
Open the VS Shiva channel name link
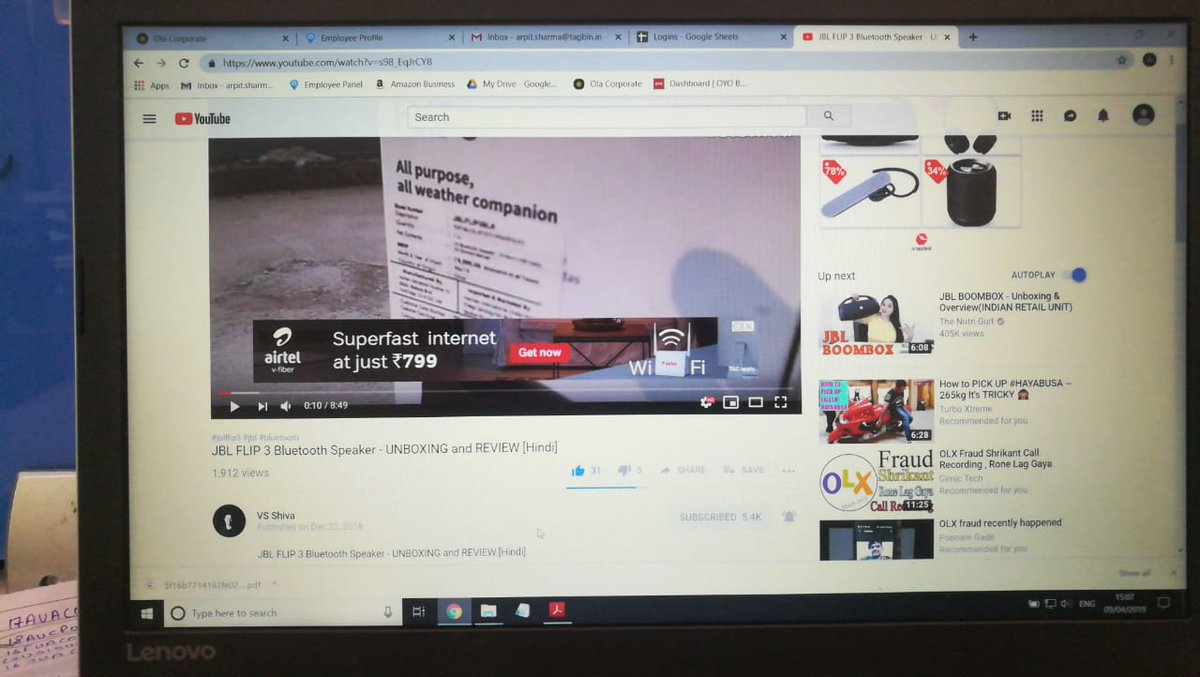[276, 515]
